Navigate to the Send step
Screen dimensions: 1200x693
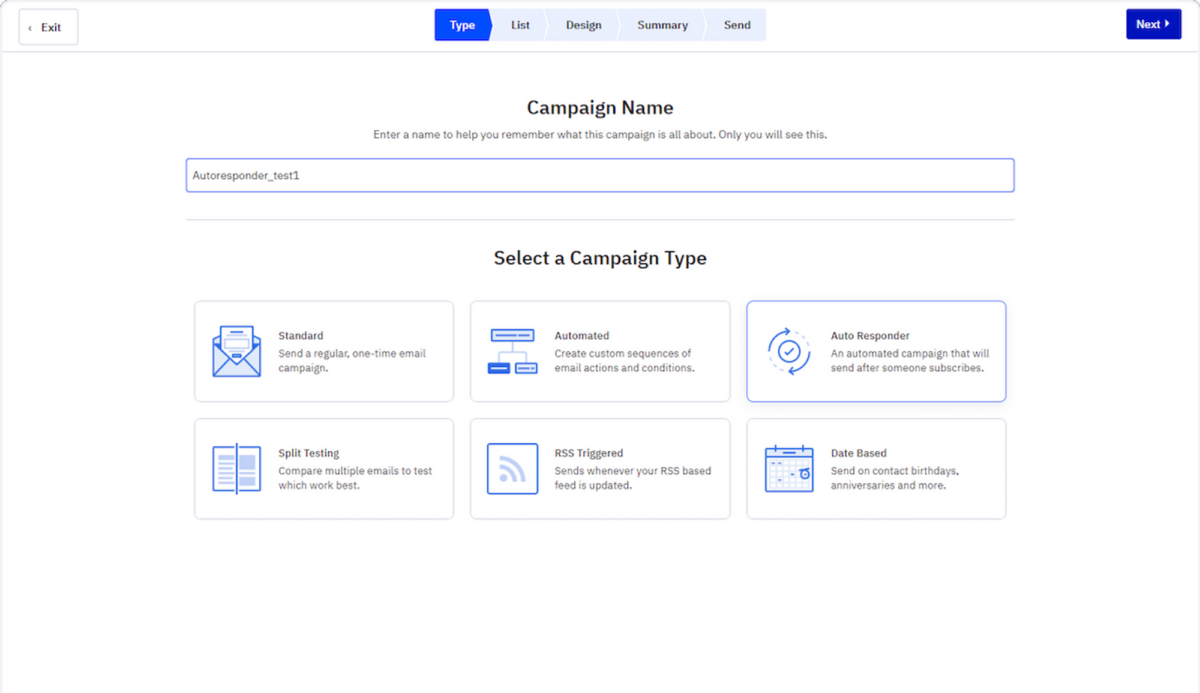(737, 25)
